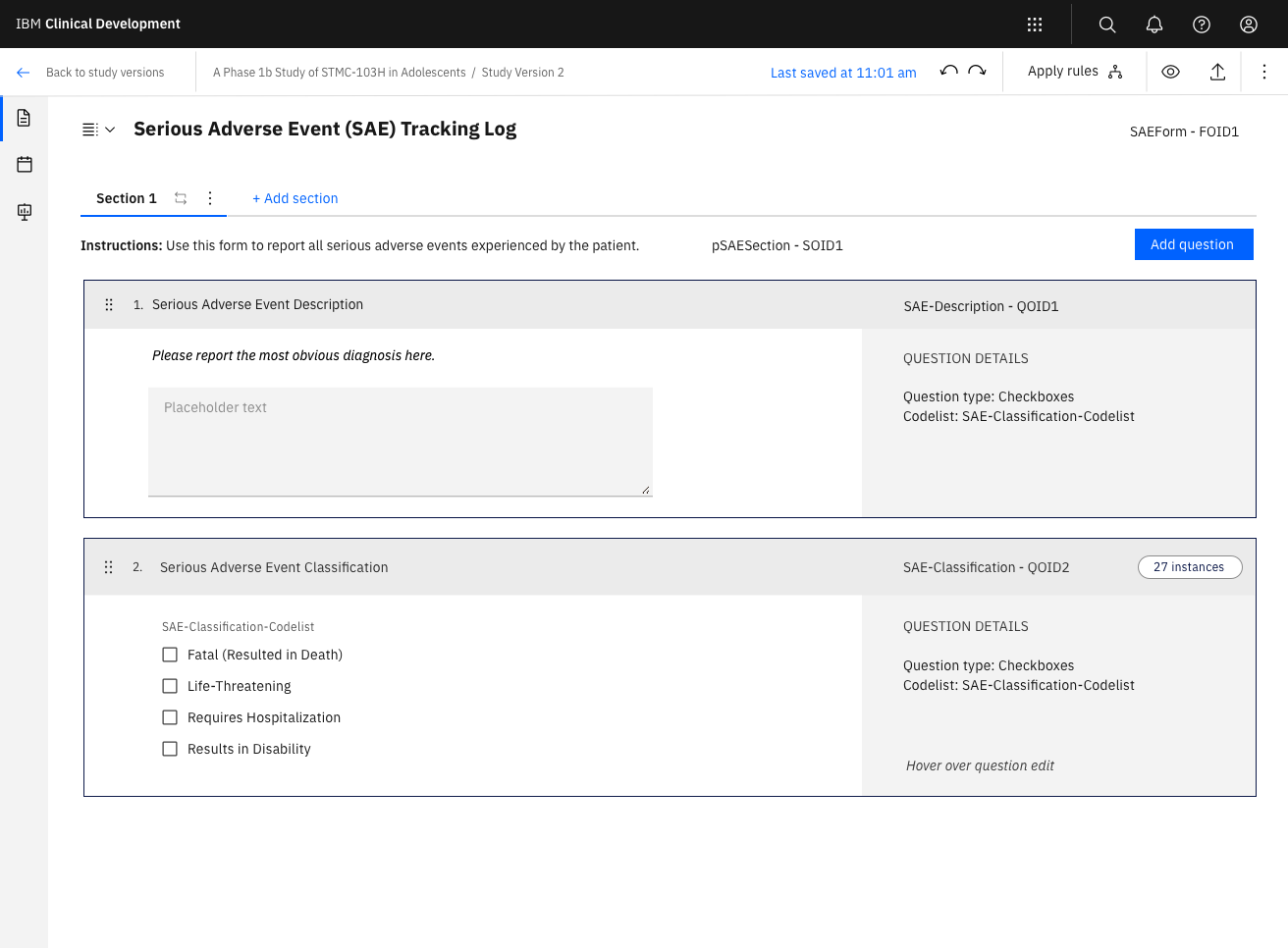Click the undo arrow
This screenshot has width=1288, height=948.
[x=948, y=72]
